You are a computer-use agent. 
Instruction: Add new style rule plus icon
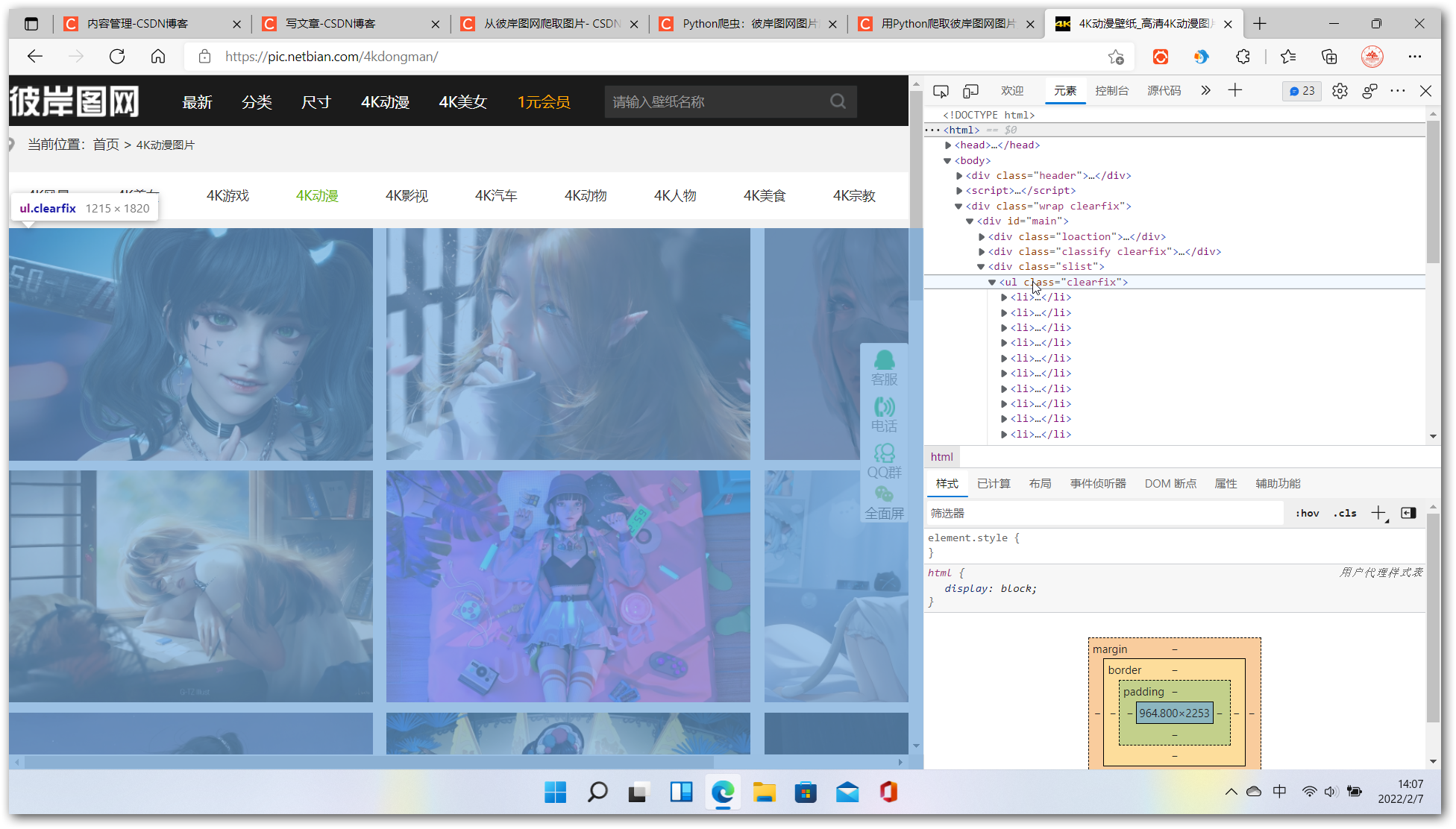tap(1378, 513)
